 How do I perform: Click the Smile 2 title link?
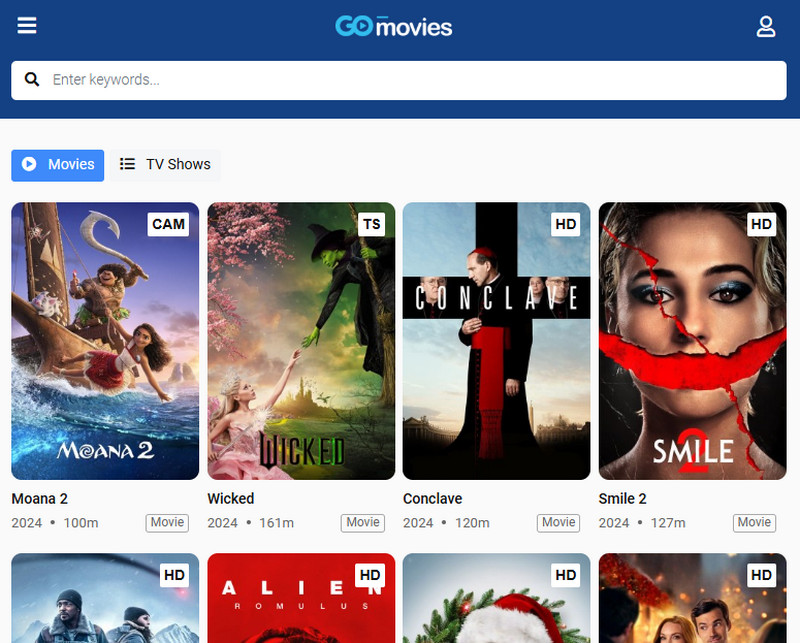622,499
